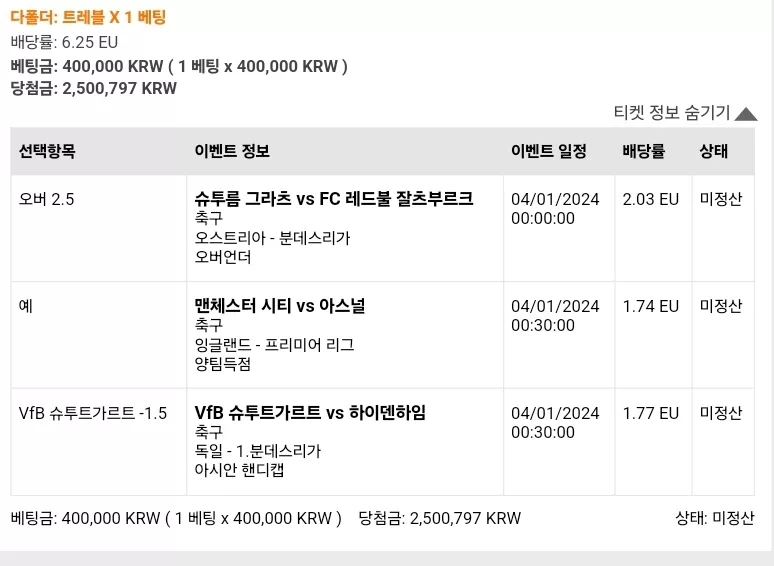Viewport: 774px width, 566px height.
Task: Click the '상태' column header
Action: (x=713, y=151)
